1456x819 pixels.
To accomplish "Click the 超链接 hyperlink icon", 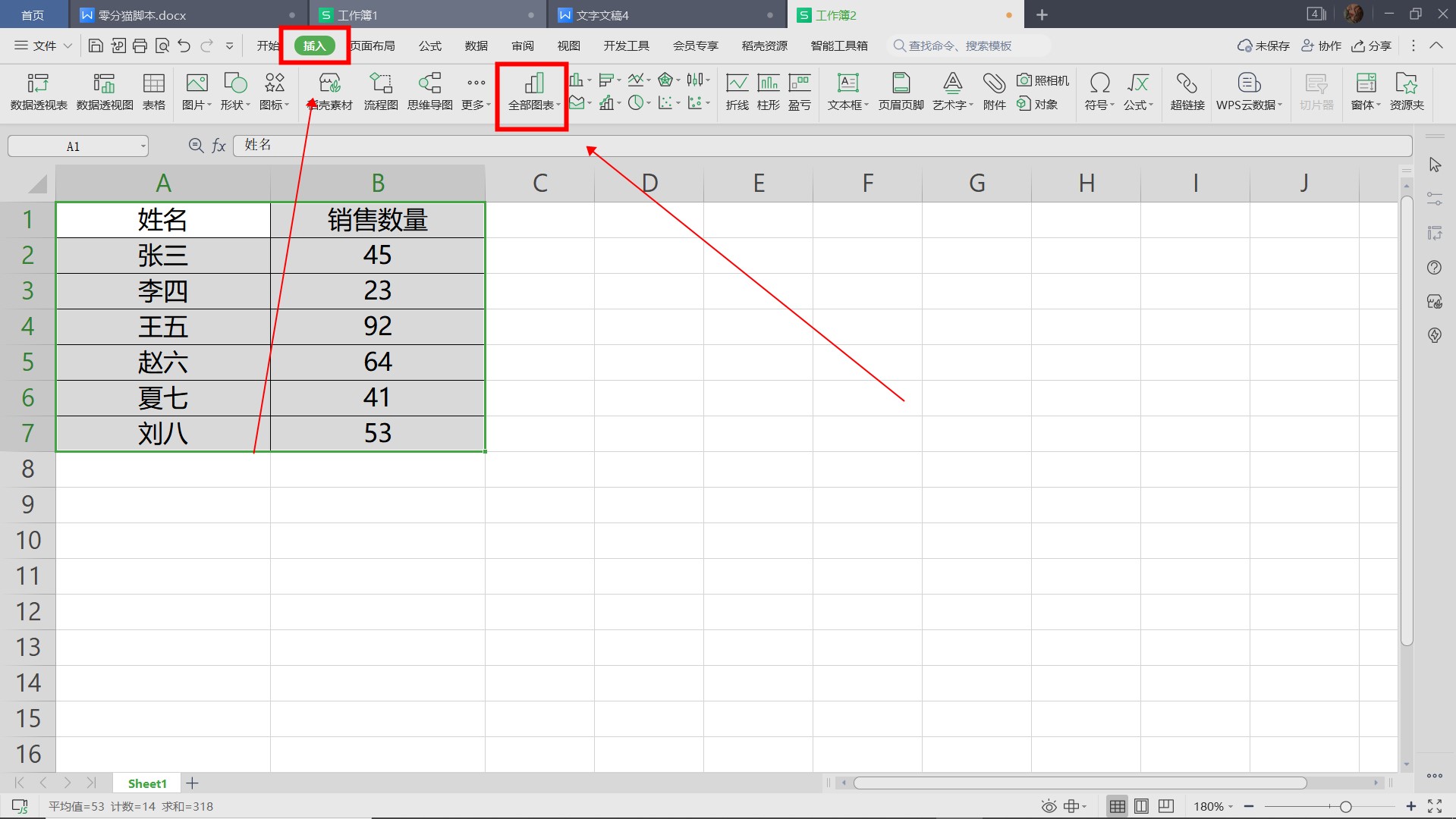I will coord(1187,91).
